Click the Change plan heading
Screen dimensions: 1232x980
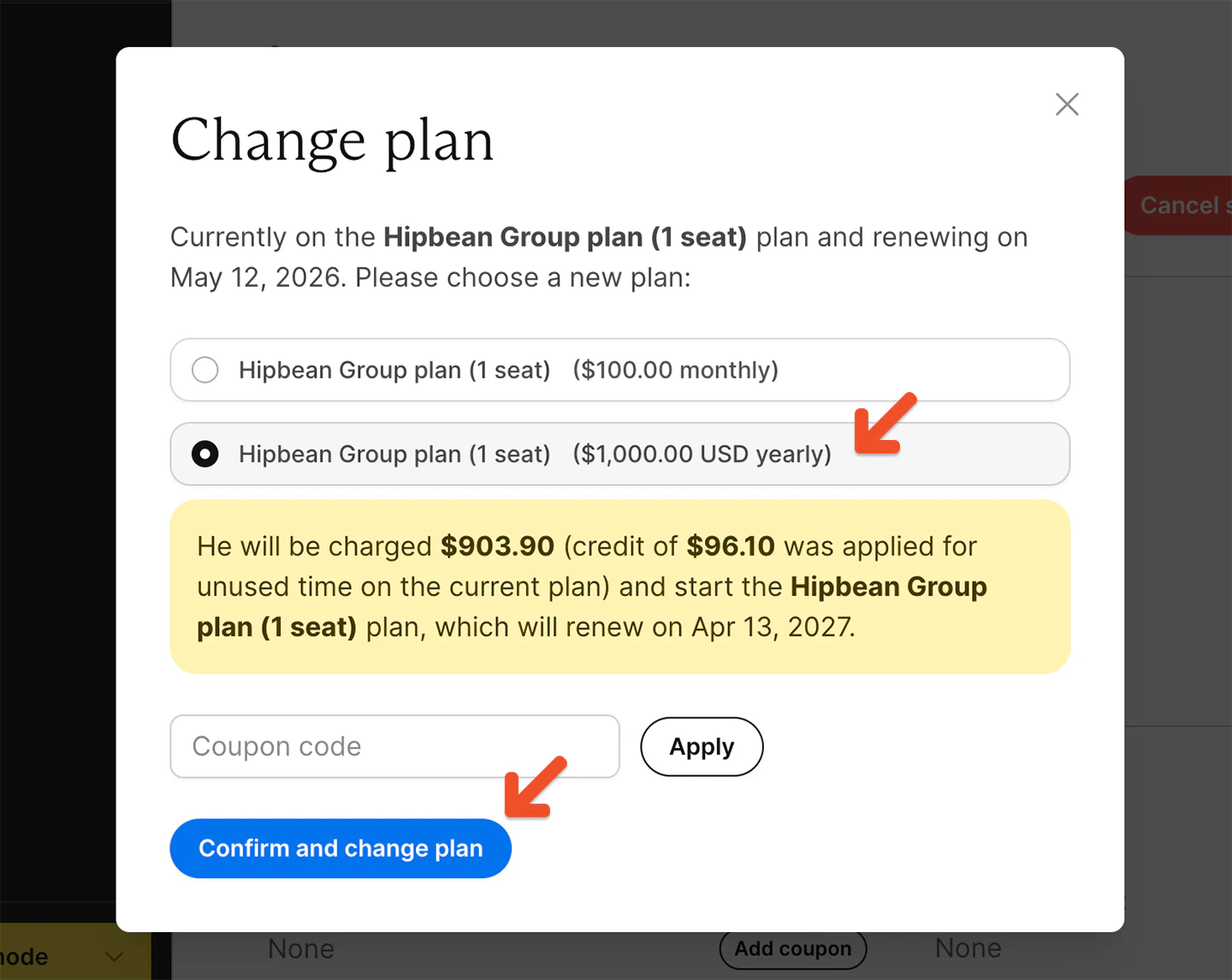pos(332,141)
